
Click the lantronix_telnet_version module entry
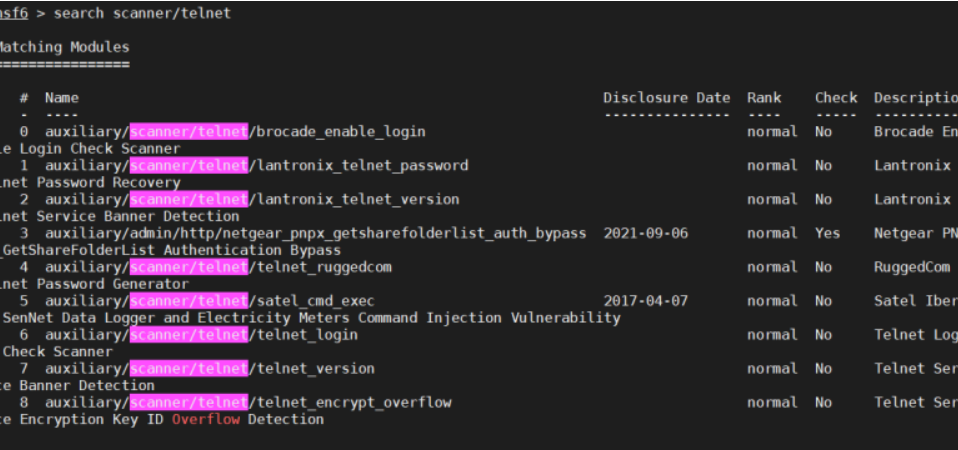tap(357, 199)
